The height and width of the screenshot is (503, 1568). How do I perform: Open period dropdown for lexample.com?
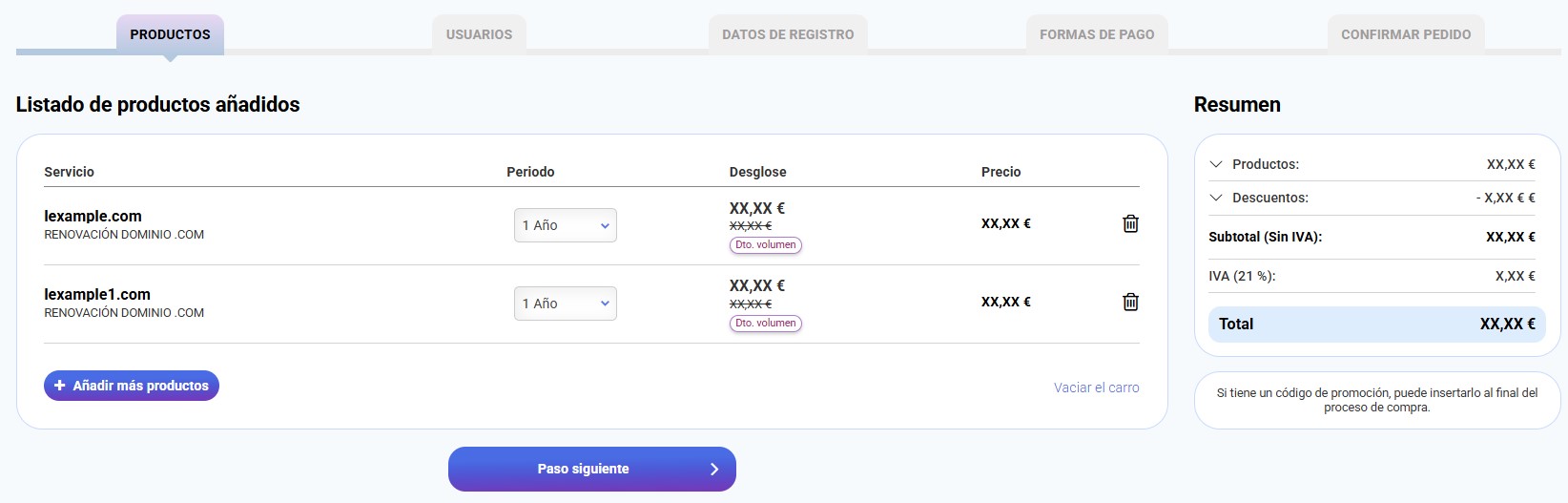point(566,225)
